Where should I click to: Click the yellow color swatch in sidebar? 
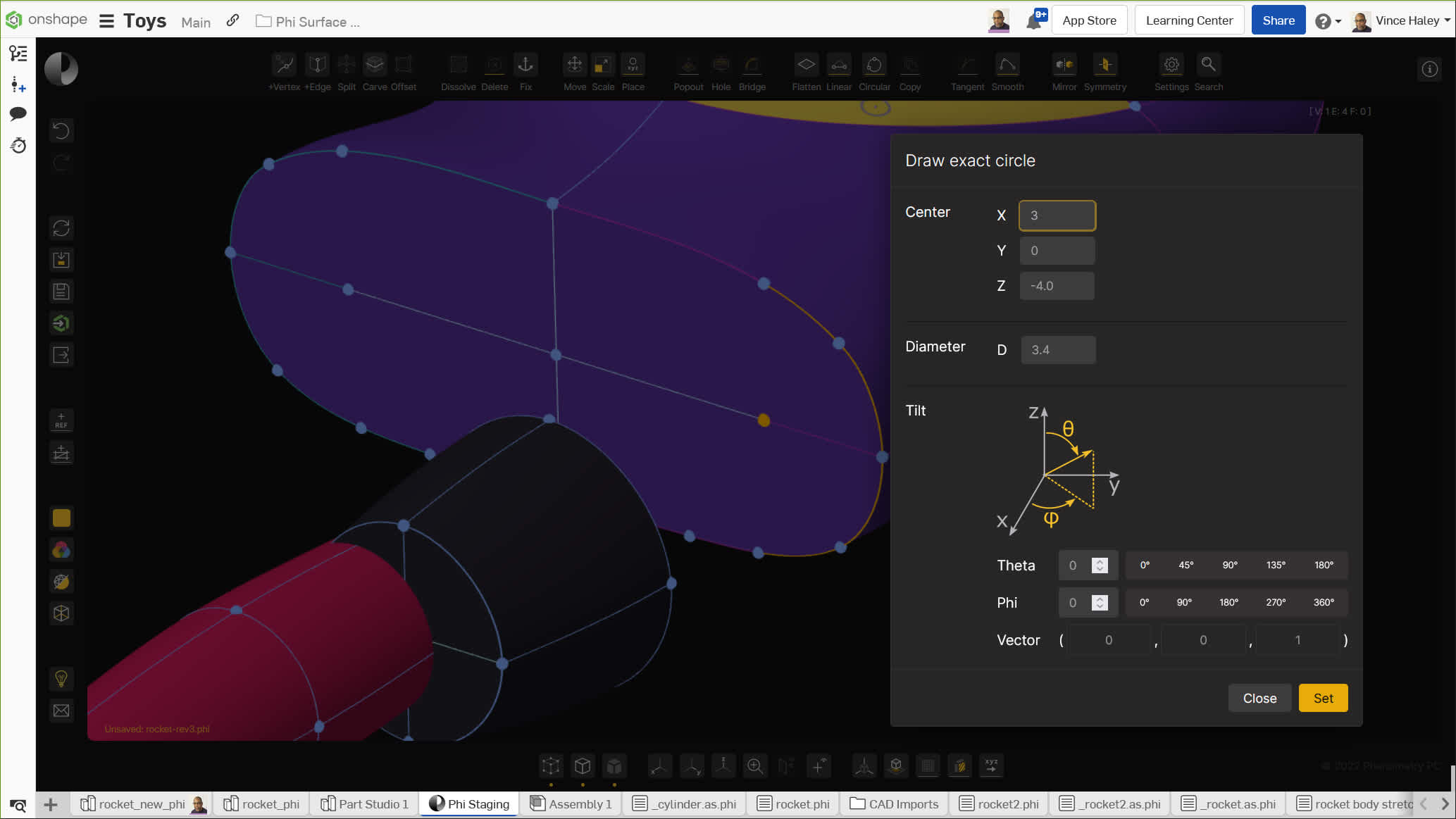pyautogui.click(x=61, y=518)
